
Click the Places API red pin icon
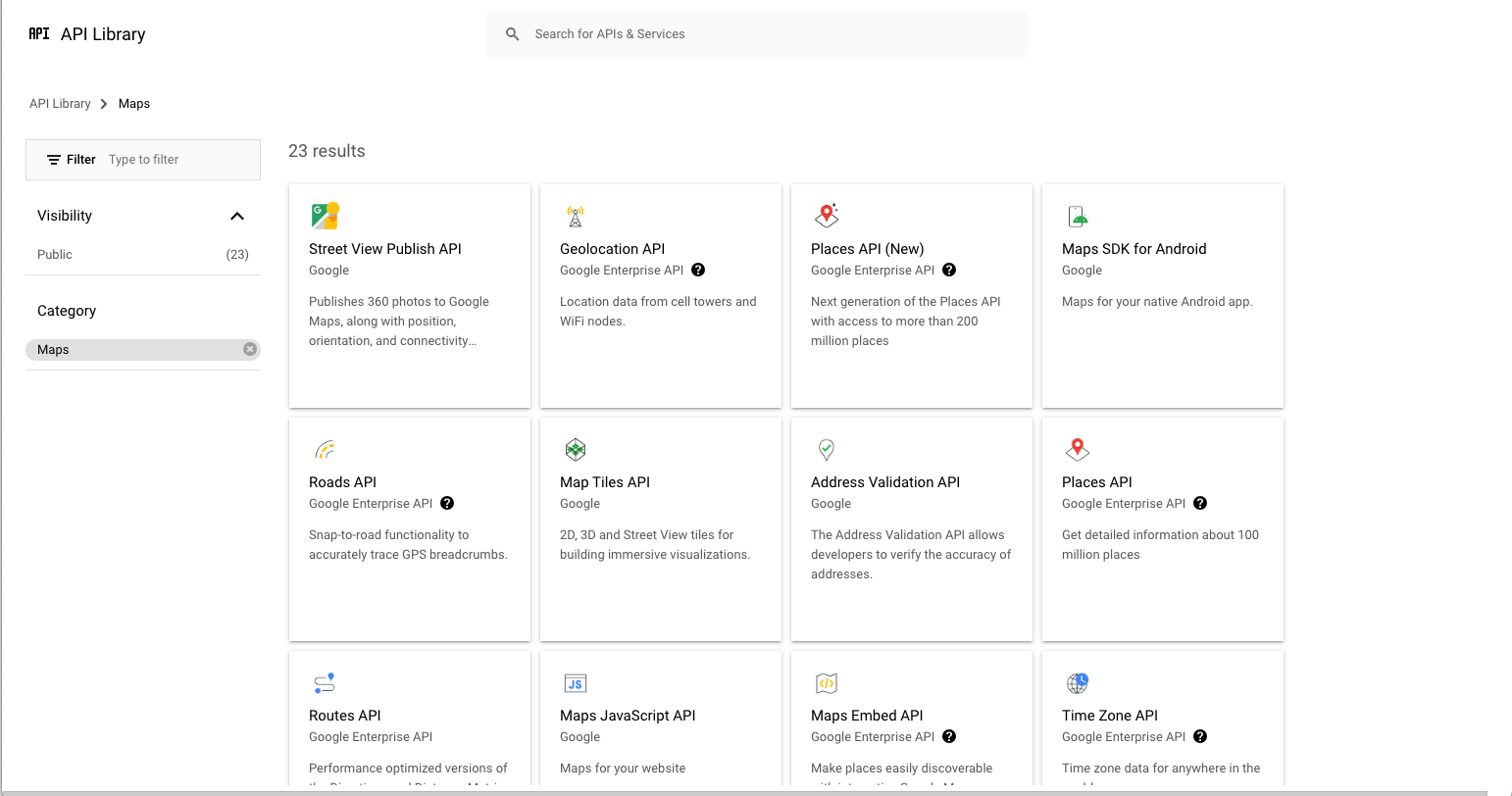click(x=1078, y=449)
